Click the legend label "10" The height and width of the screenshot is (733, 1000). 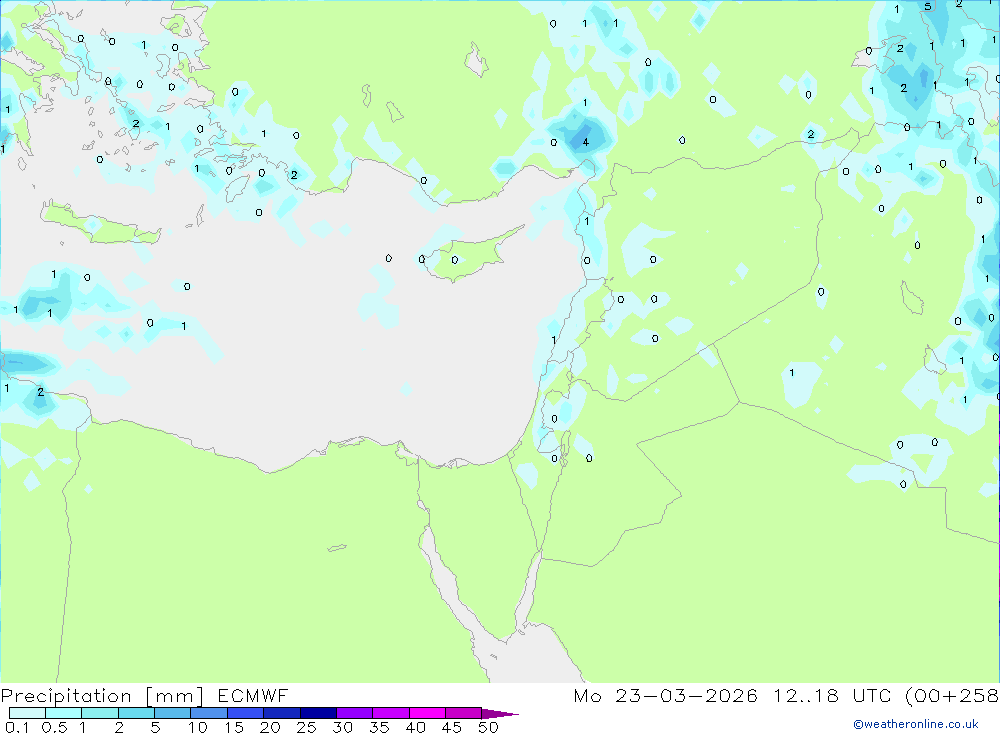point(198,727)
